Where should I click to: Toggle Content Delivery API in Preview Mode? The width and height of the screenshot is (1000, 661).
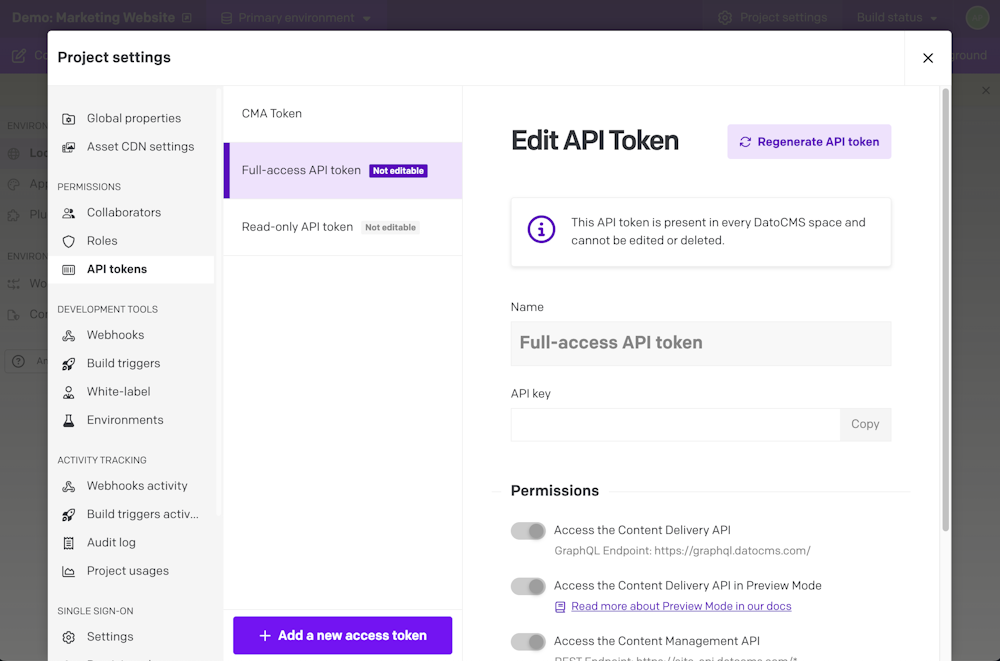click(x=528, y=586)
